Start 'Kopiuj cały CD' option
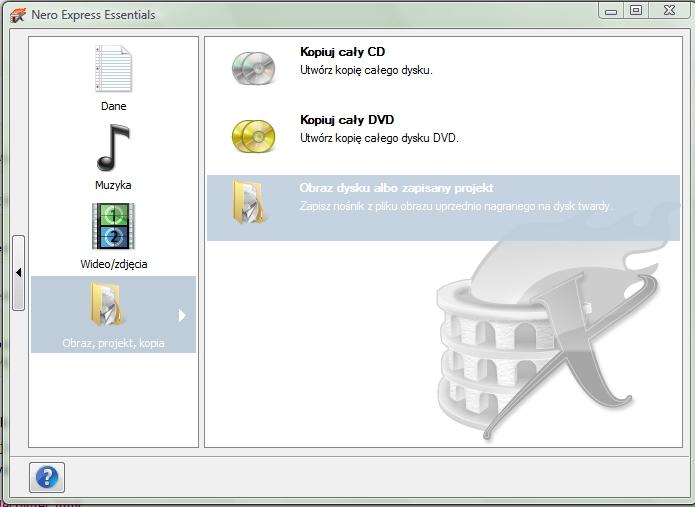The width and height of the screenshot is (695, 507). [343, 52]
